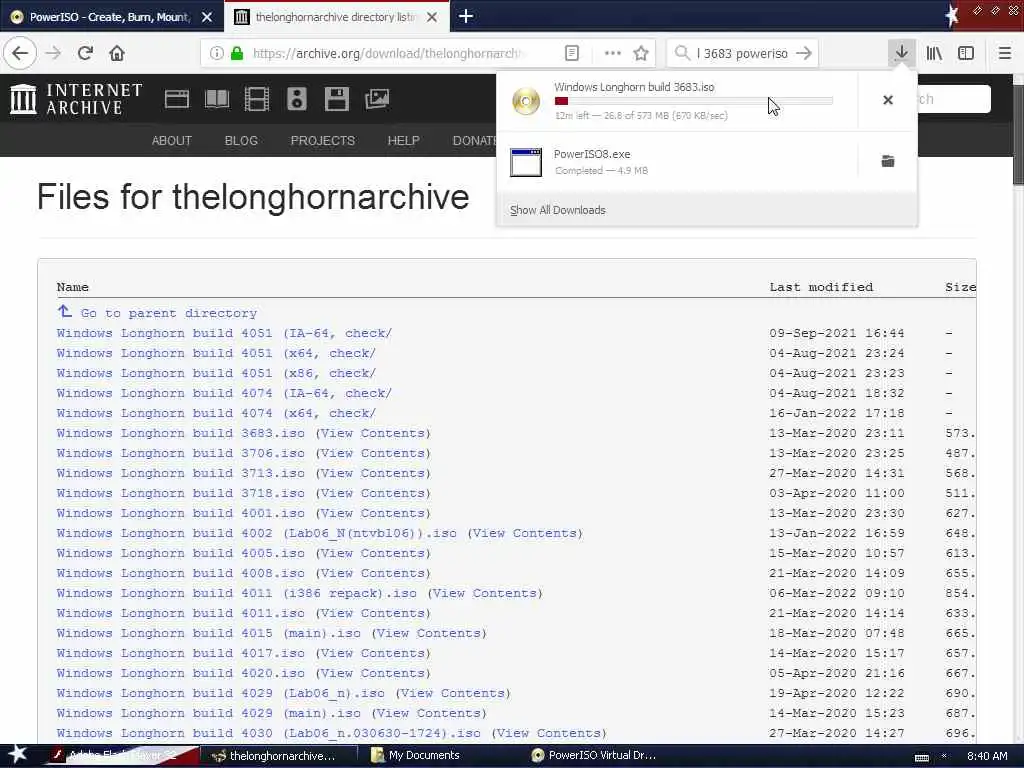Screen dimensions: 1024x768
Task: Click the taskbar clock 8:40 AM
Action: pos(987,756)
